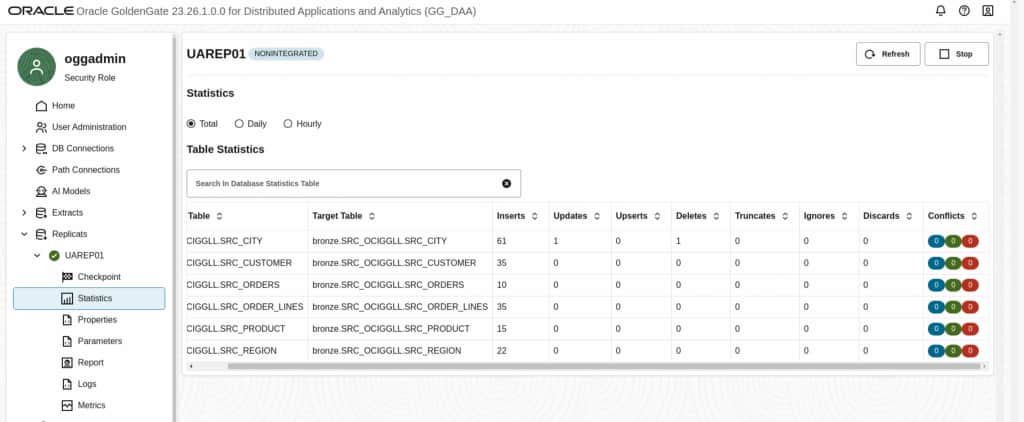Click the user account icon in header
This screenshot has width=1024, height=422.
point(988,11)
